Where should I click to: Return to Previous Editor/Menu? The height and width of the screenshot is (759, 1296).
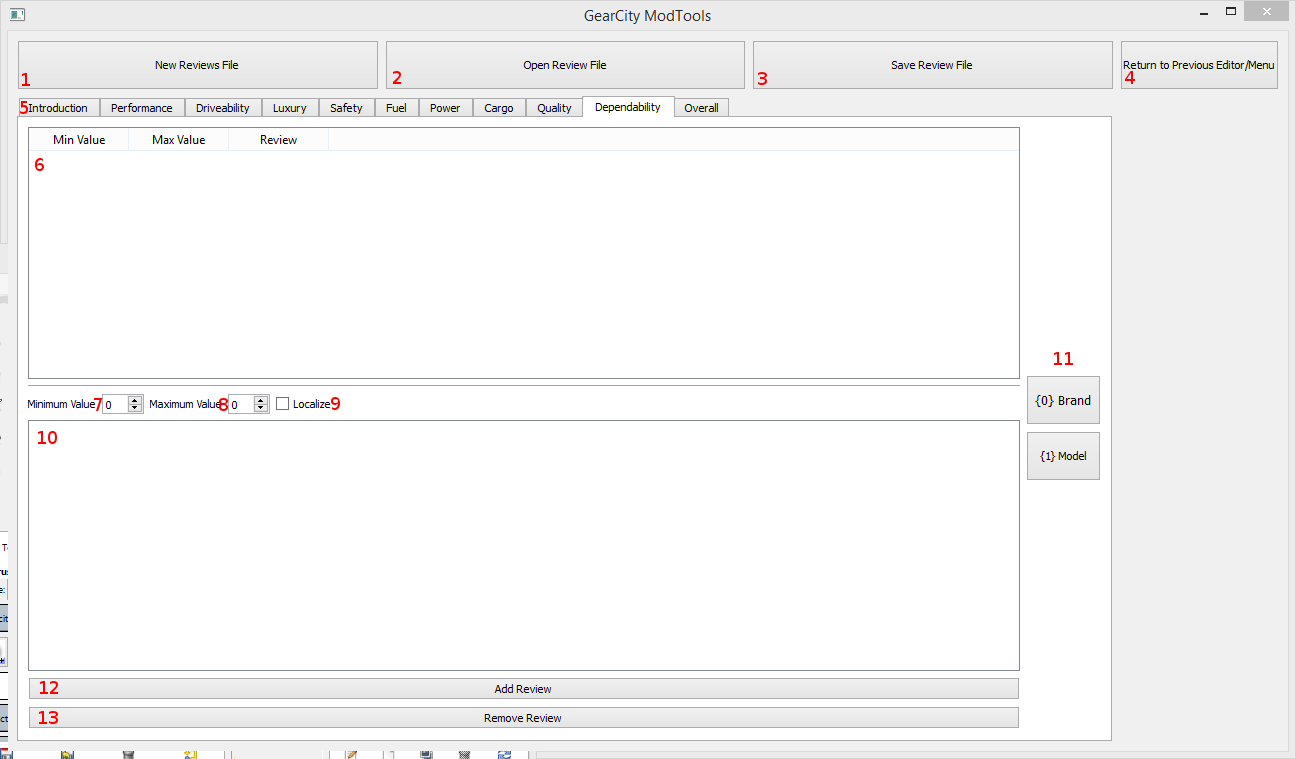pyautogui.click(x=1199, y=65)
